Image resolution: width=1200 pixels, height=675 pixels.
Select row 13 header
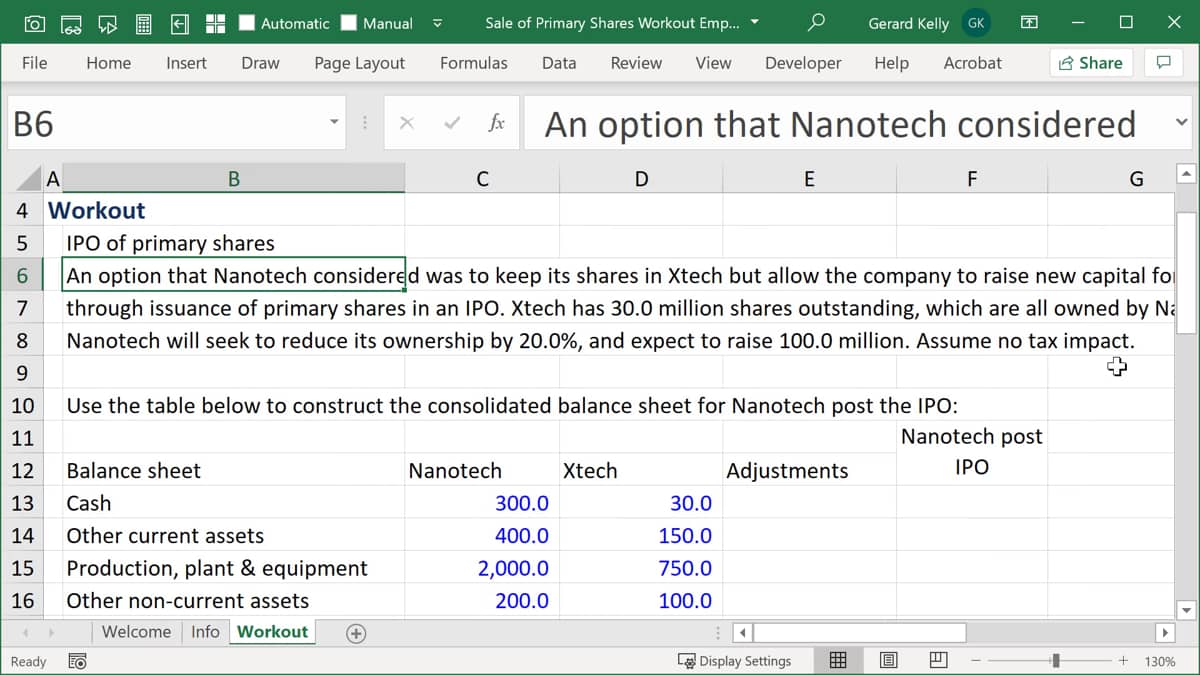click(22, 503)
